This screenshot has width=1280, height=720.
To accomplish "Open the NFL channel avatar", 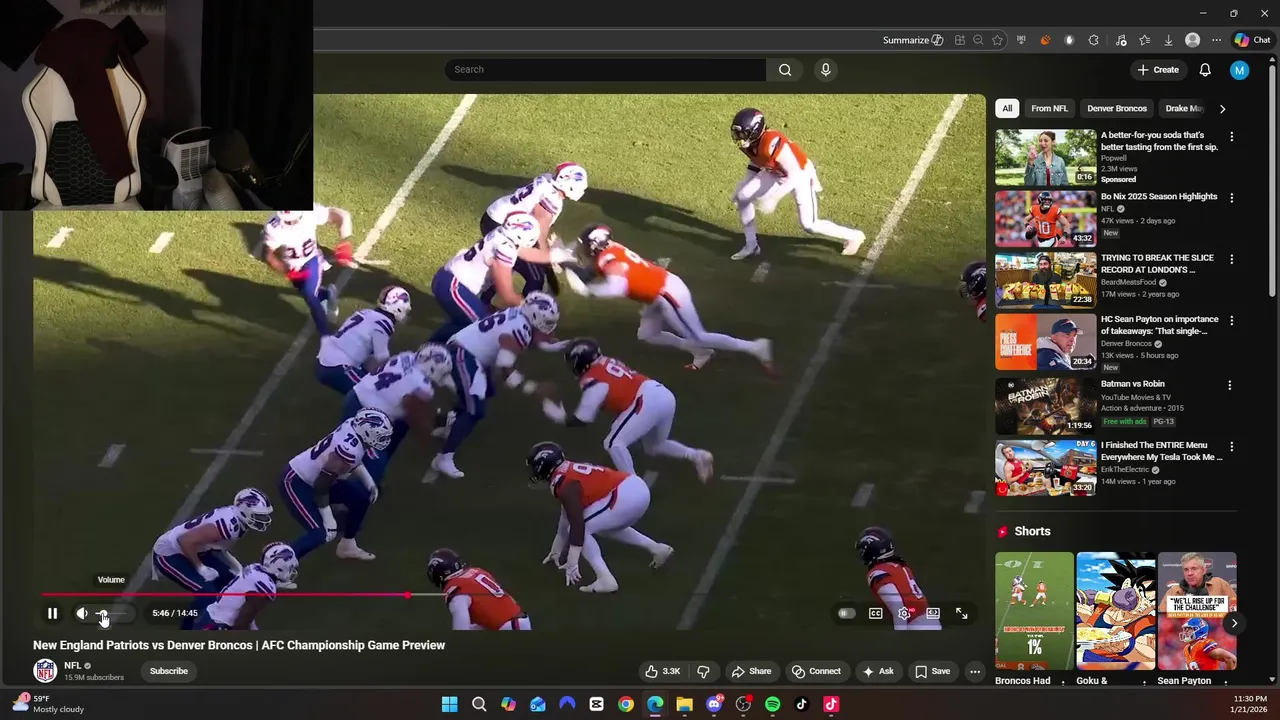I will tap(45, 671).
